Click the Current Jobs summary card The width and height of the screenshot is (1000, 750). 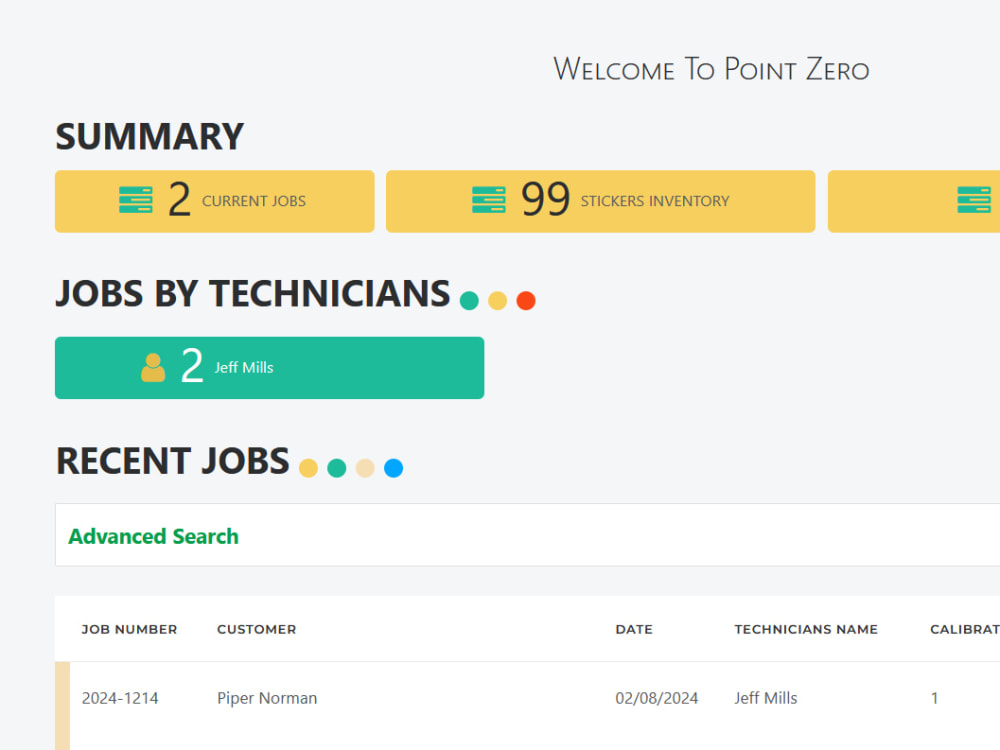pyautogui.click(x=214, y=200)
